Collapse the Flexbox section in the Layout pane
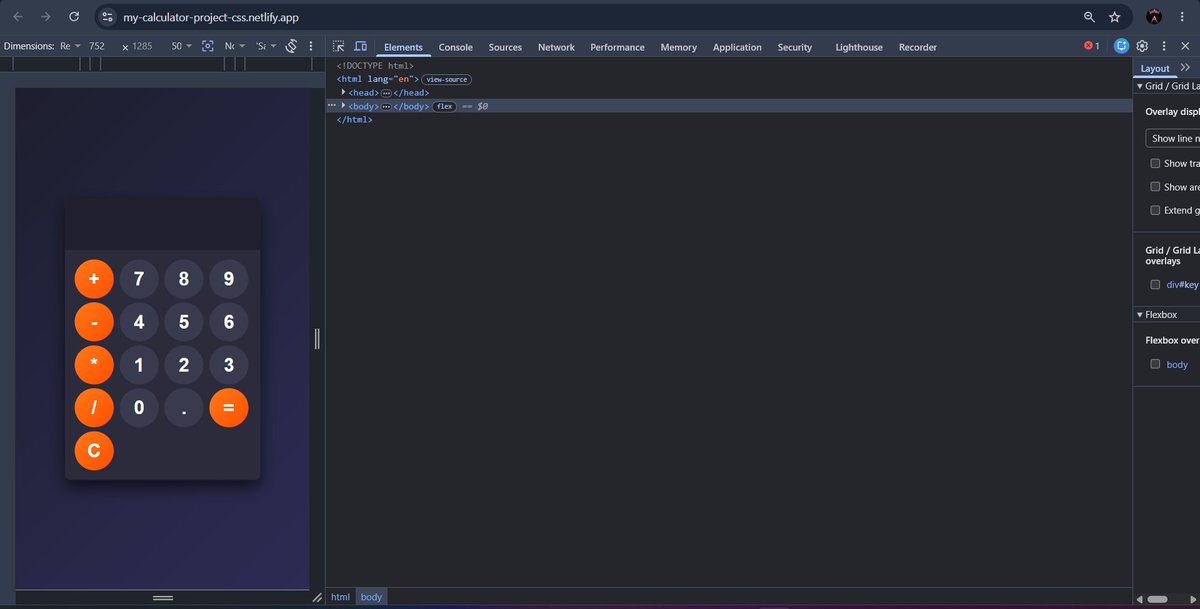1200x609 pixels. pyautogui.click(x=1140, y=314)
